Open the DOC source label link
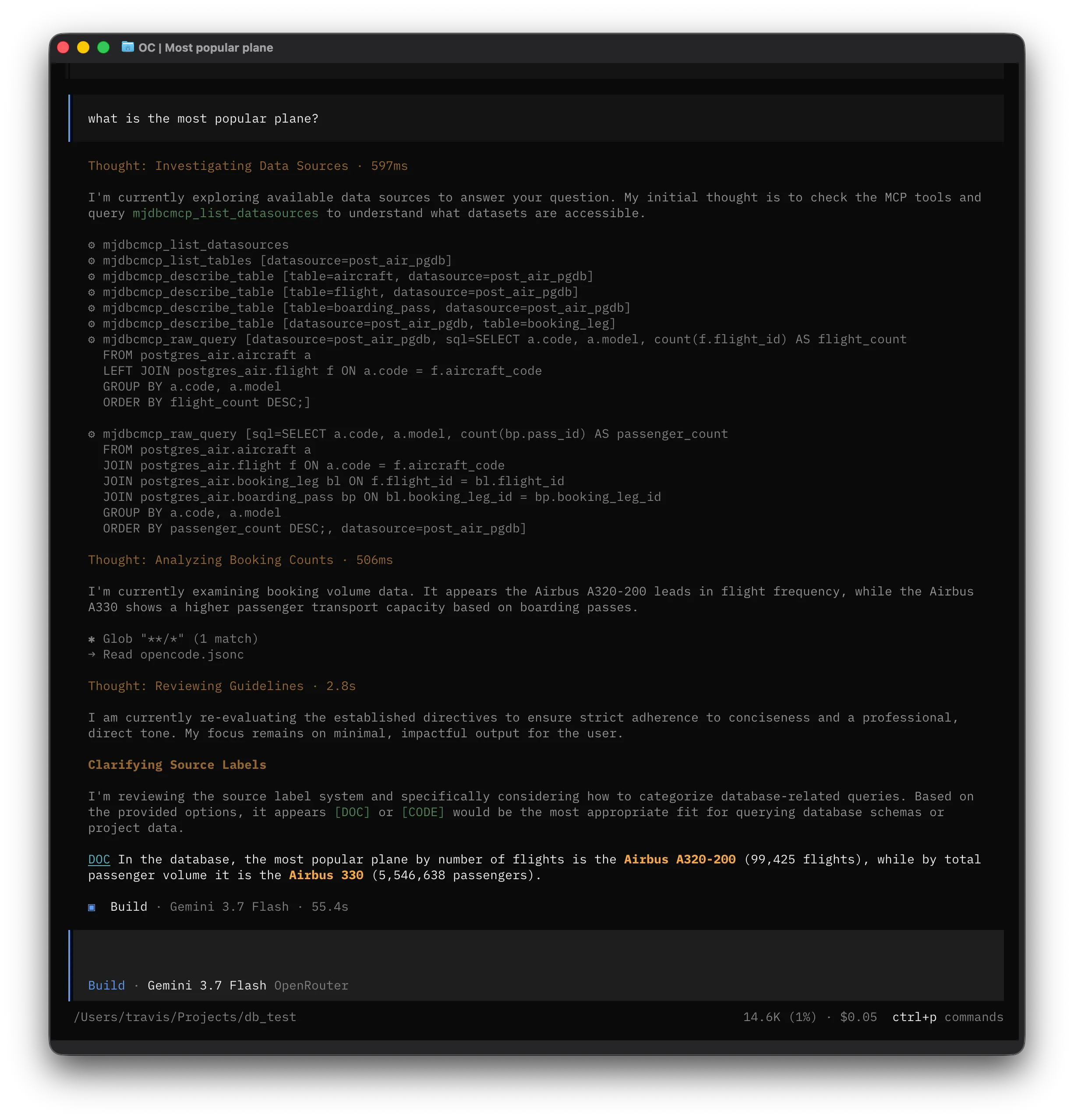The height and width of the screenshot is (1120, 1074). 99,859
